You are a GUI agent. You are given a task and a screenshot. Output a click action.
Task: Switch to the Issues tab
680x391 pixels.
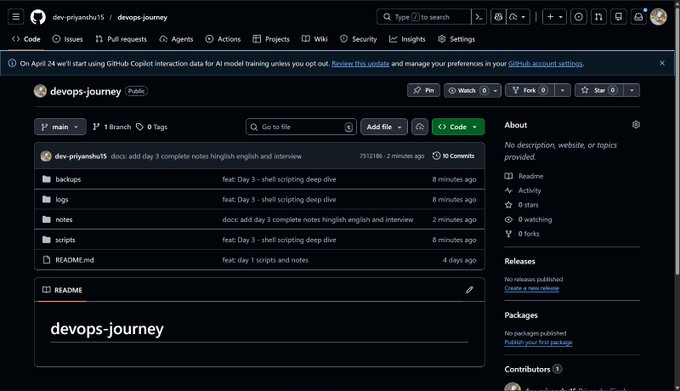tap(68, 39)
